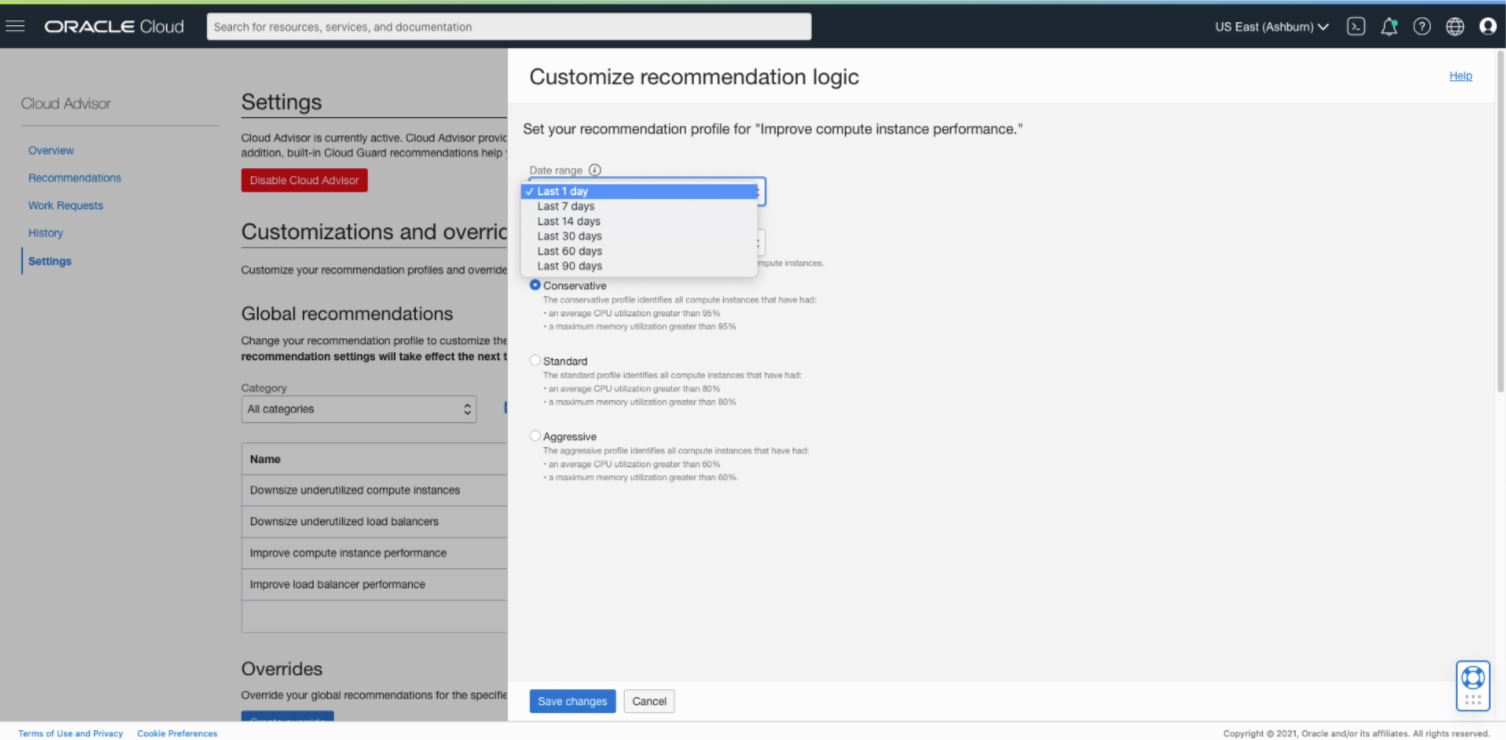Open the language globe icon
Viewport: 1506px width, 740px height.
[x=1453, y=27]
